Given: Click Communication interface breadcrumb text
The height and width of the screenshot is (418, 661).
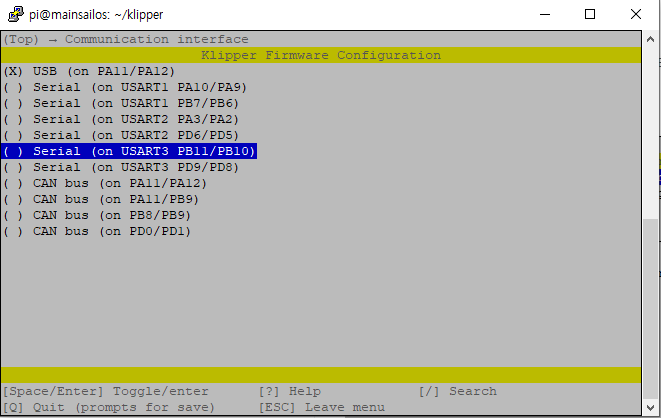Looking at the screenshot, I should [x=156, y=39].
